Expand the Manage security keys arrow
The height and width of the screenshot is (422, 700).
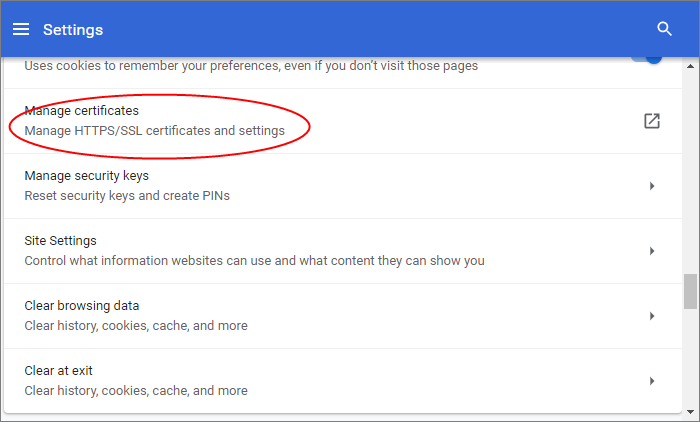[652, 186]
